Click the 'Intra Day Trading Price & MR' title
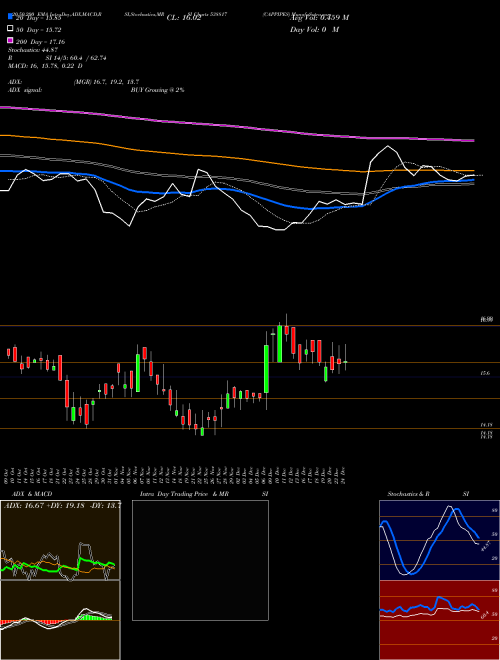Viewport: 500px width, 660px height. pos(184,494)
